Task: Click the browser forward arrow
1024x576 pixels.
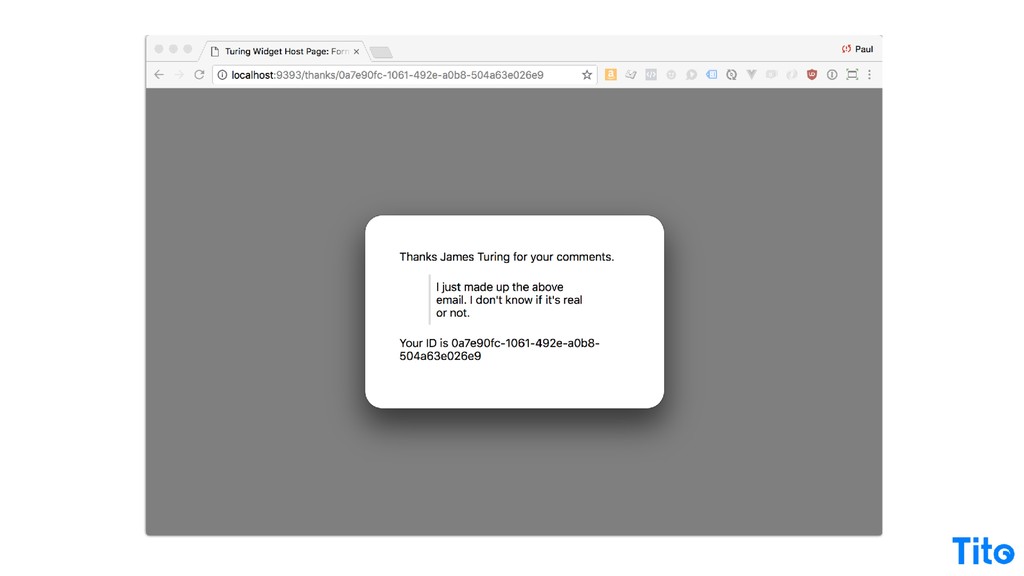Action: click(179, 74)
